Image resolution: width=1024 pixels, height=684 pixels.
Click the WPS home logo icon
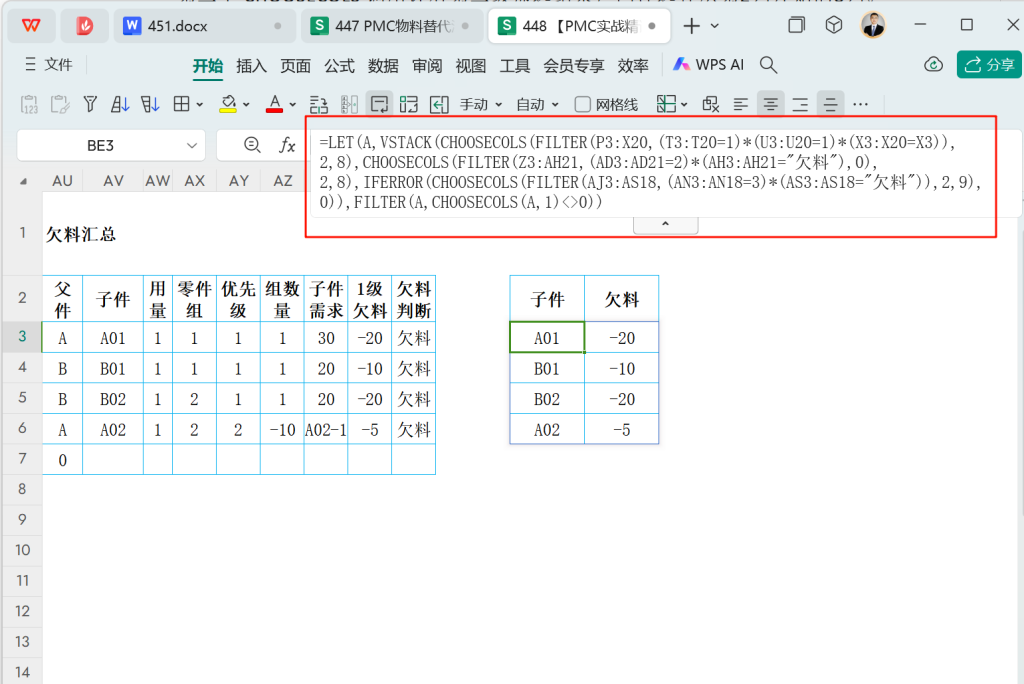coord(31,25)
